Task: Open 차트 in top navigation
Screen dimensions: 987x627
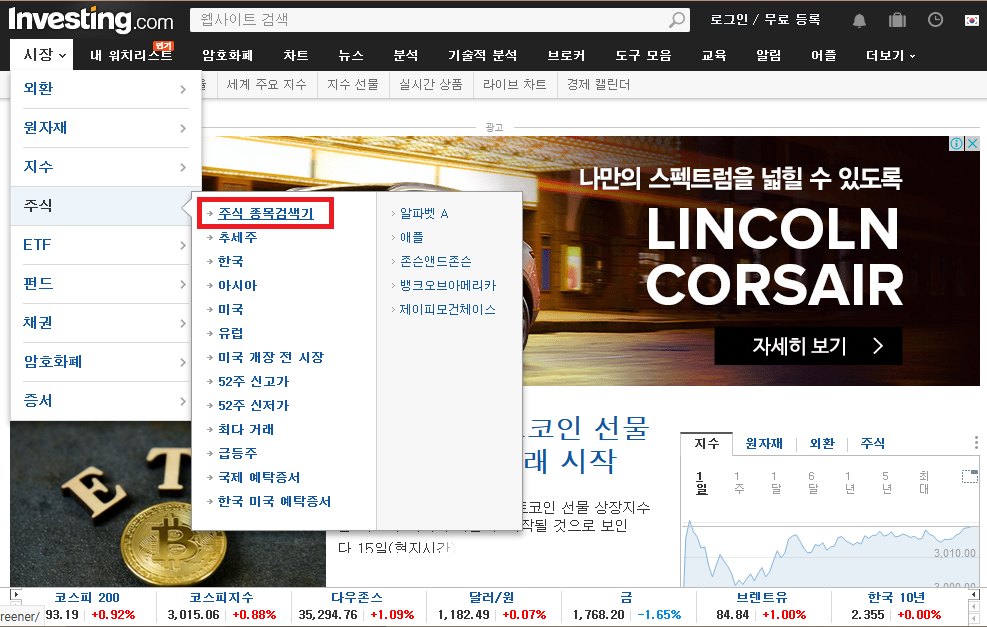Action: (296, 55)
